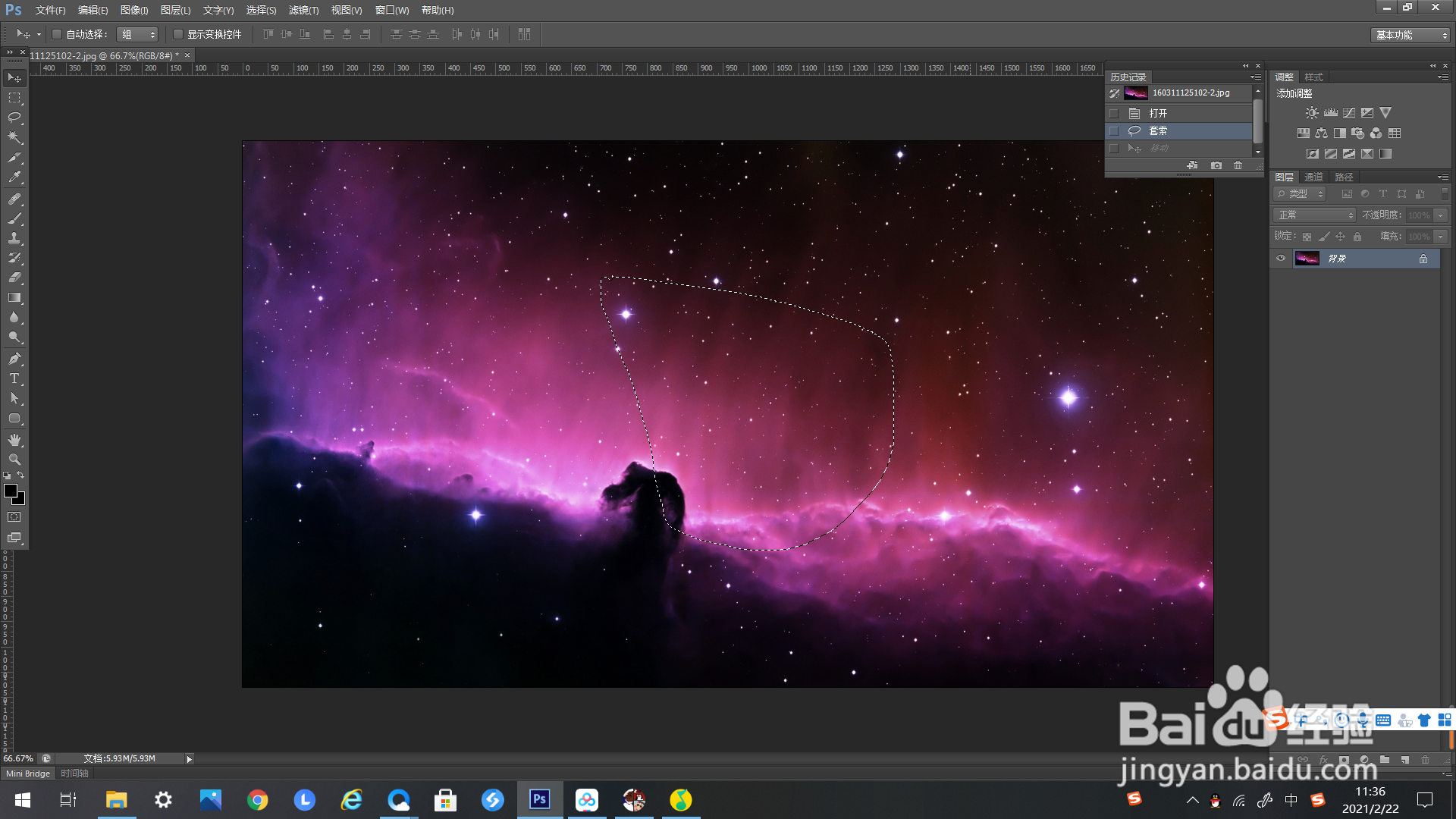The height and width of the screenshot is (819, 1456).
Task: Select the 打开 history state
Action: (1158, 113)
